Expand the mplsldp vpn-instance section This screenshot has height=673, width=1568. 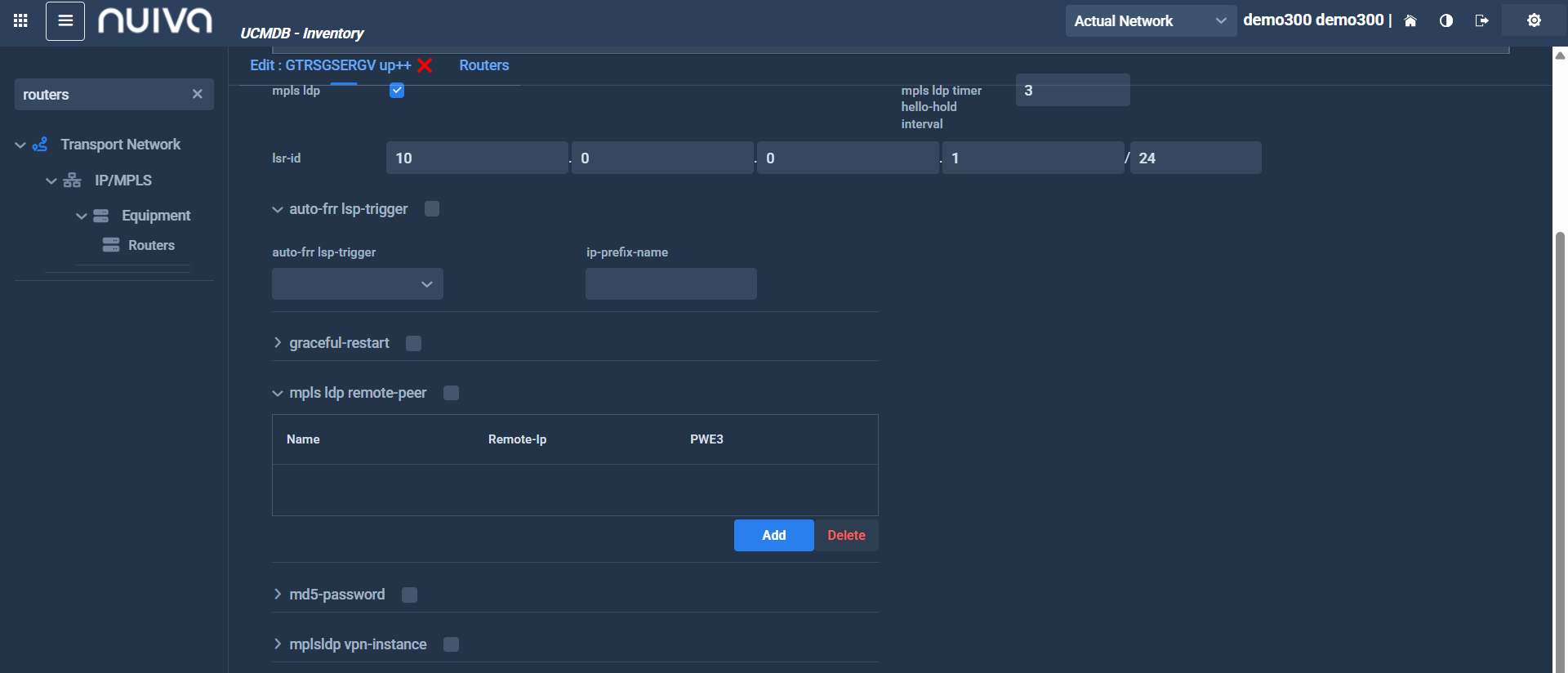pyautogui.click(x=278, y=644)
